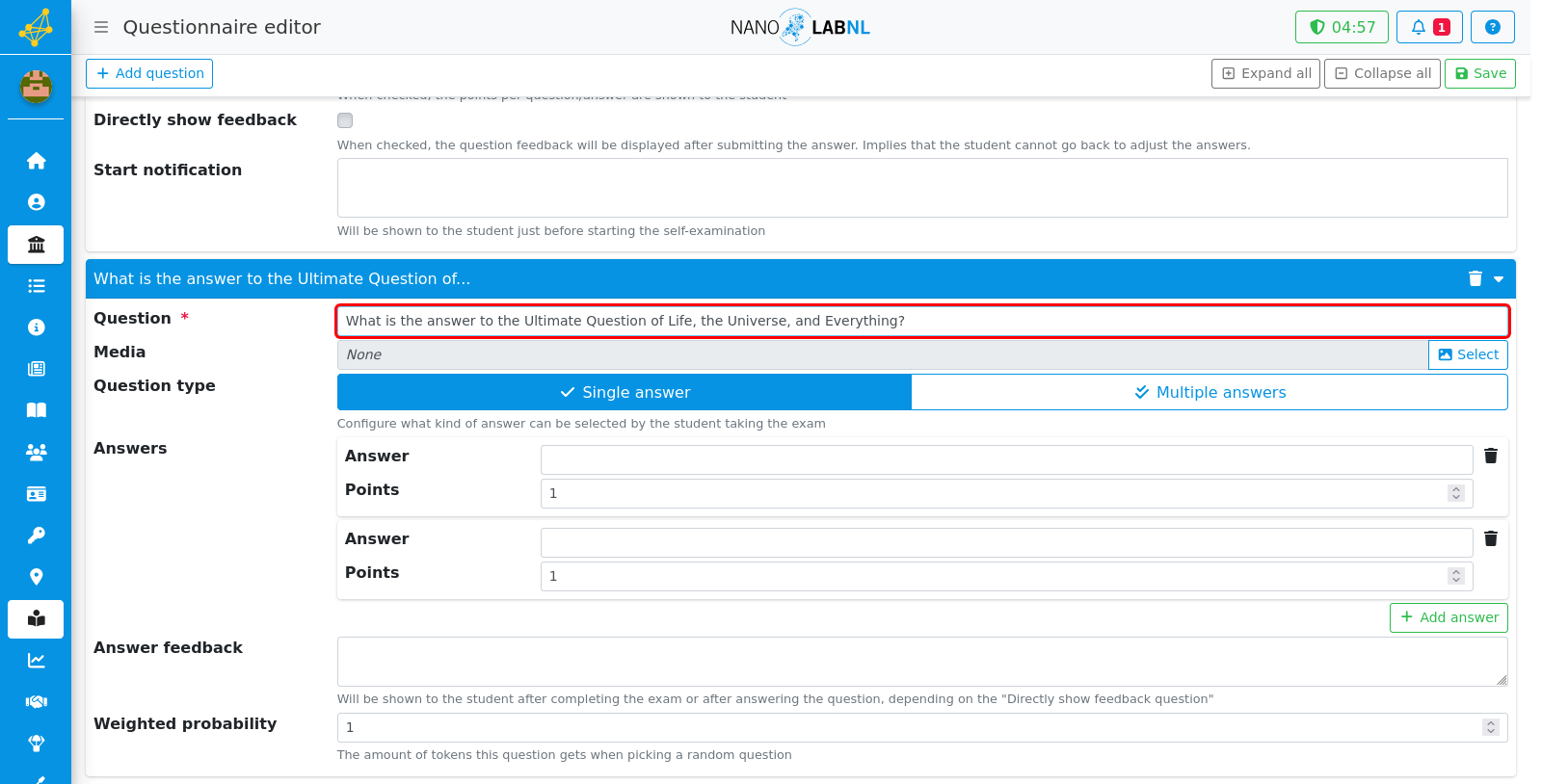Open the location pin sidebar icon
Screen dimensions: 1542x784
tap(37, 577)
